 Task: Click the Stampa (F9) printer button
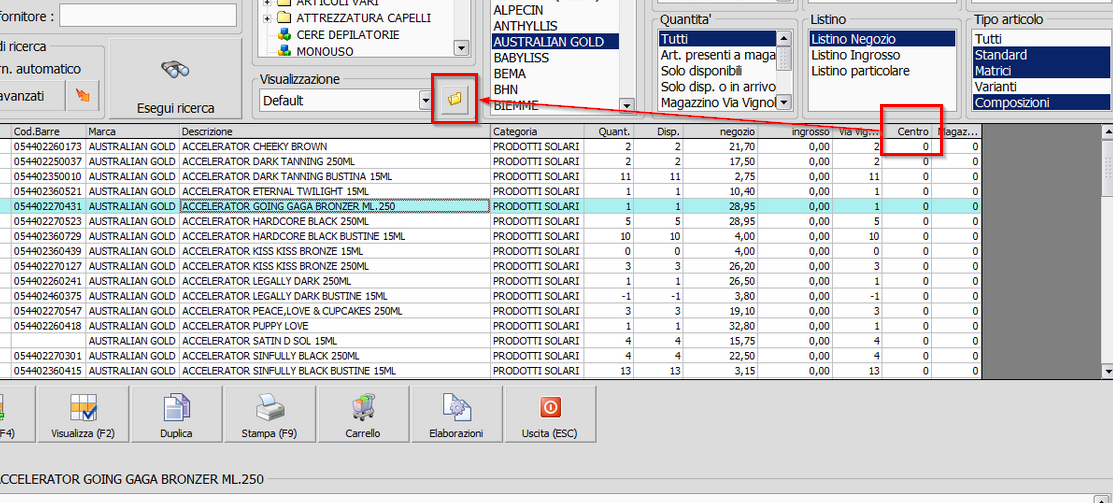270,414
